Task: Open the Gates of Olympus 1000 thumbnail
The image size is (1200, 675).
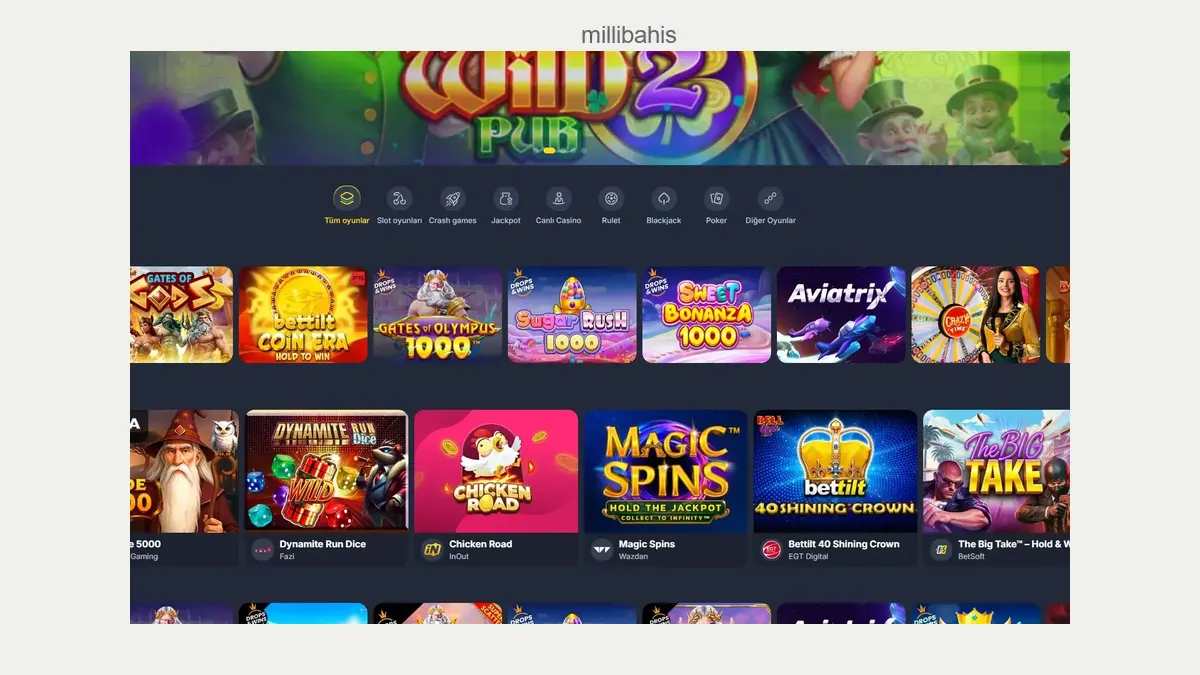Action: point(437,314)
